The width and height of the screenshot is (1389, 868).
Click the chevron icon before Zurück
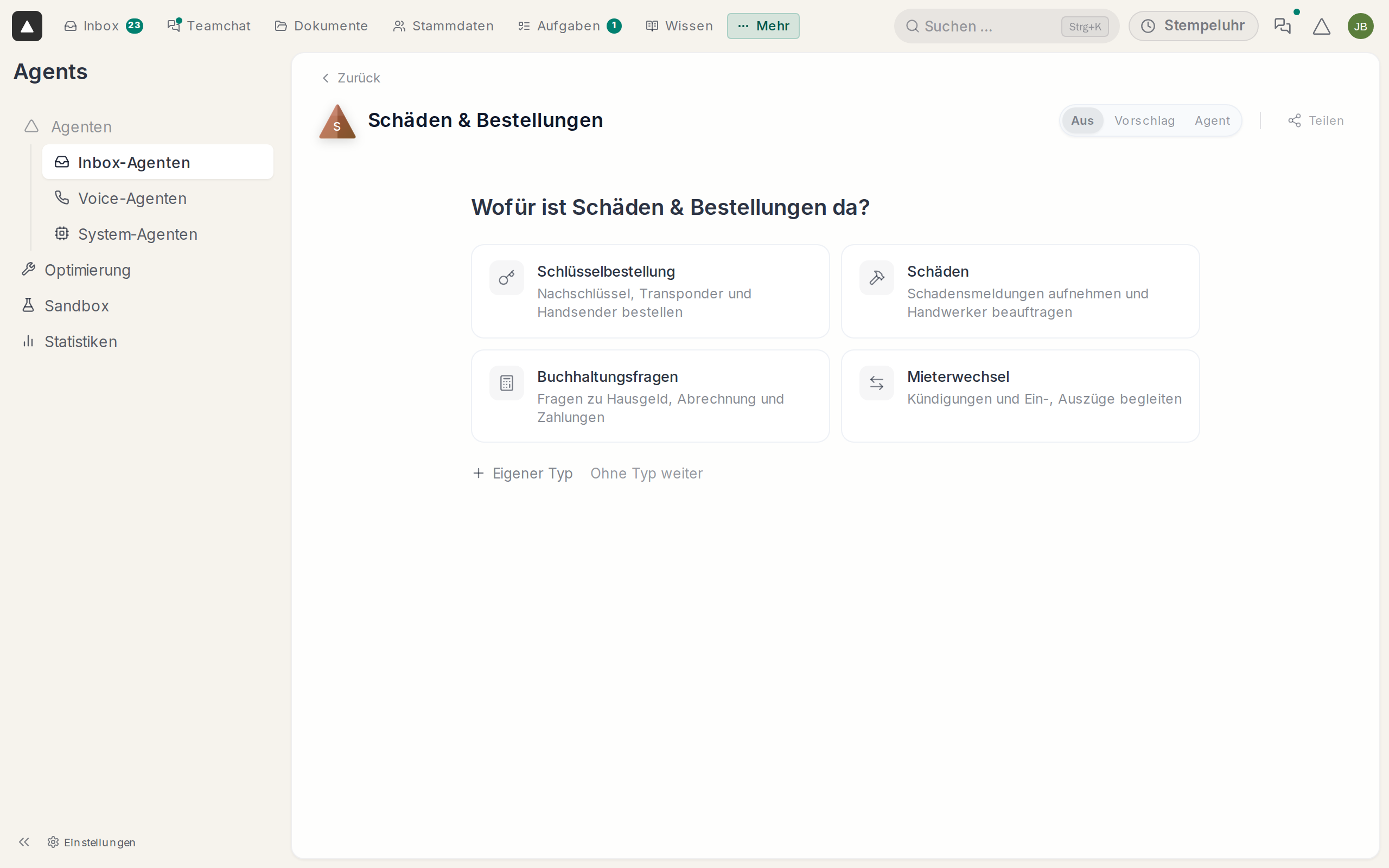pos(326,78)
